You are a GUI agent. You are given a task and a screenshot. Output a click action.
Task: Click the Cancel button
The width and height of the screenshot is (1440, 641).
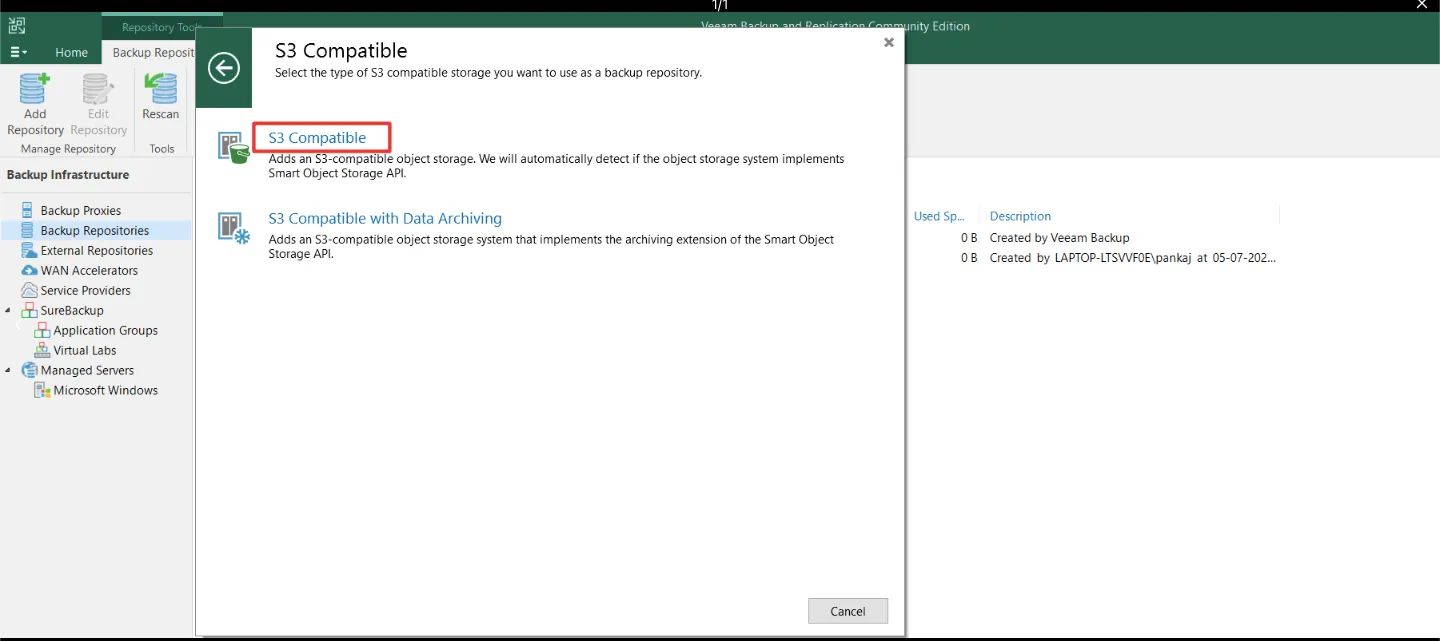pyautogui.click(x=848, y=611)
